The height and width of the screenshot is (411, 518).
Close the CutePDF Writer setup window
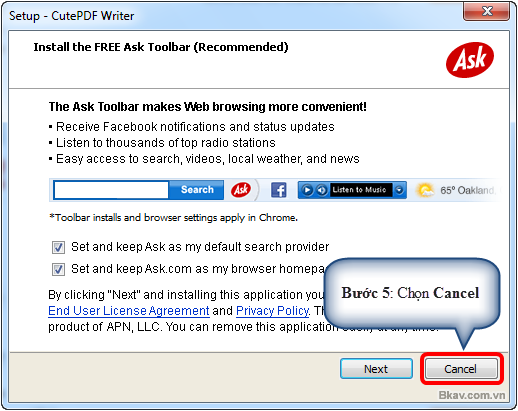tap(486, 12)
